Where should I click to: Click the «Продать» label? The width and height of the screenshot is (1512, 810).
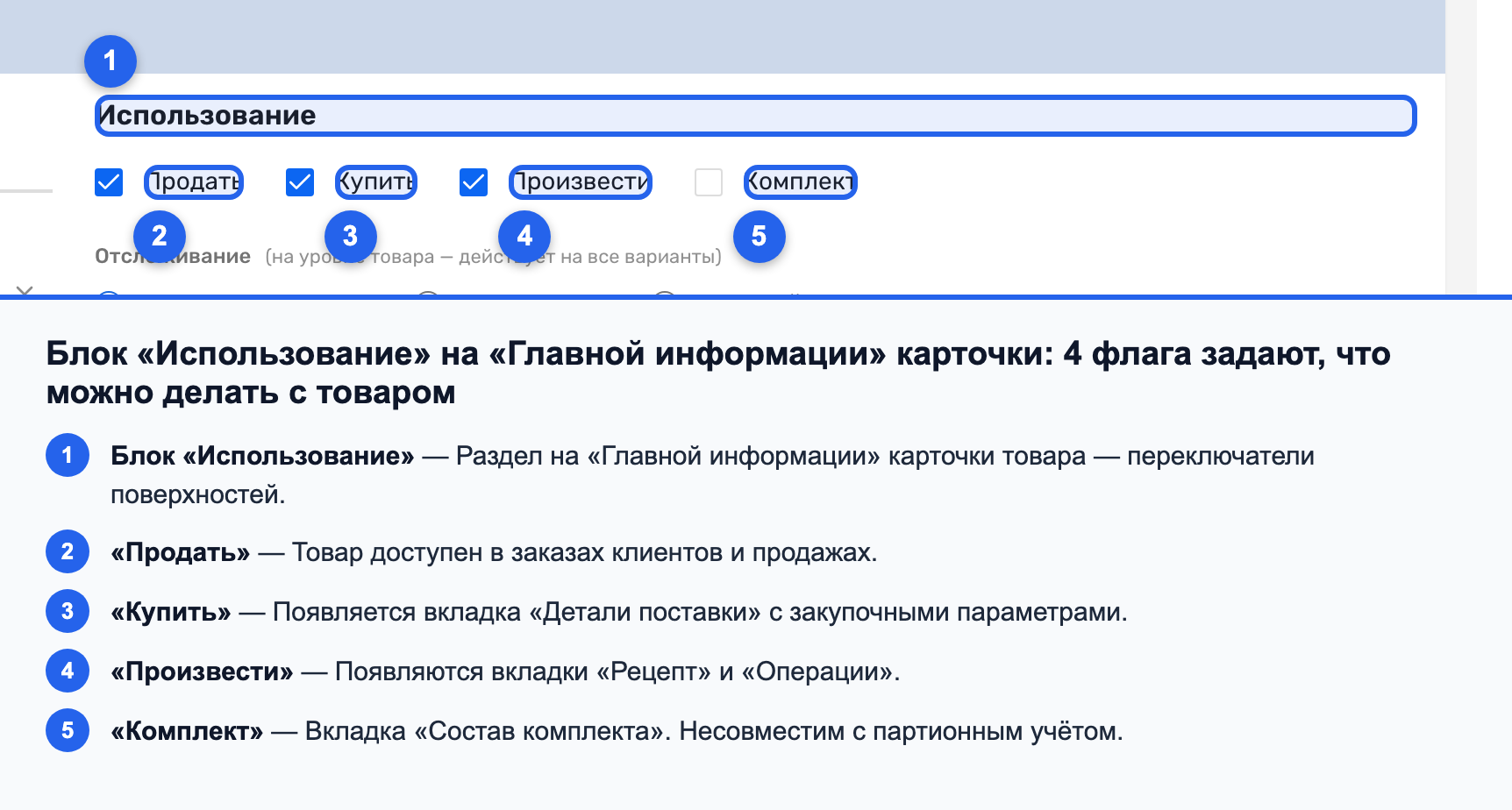click(x=194, y=182)
